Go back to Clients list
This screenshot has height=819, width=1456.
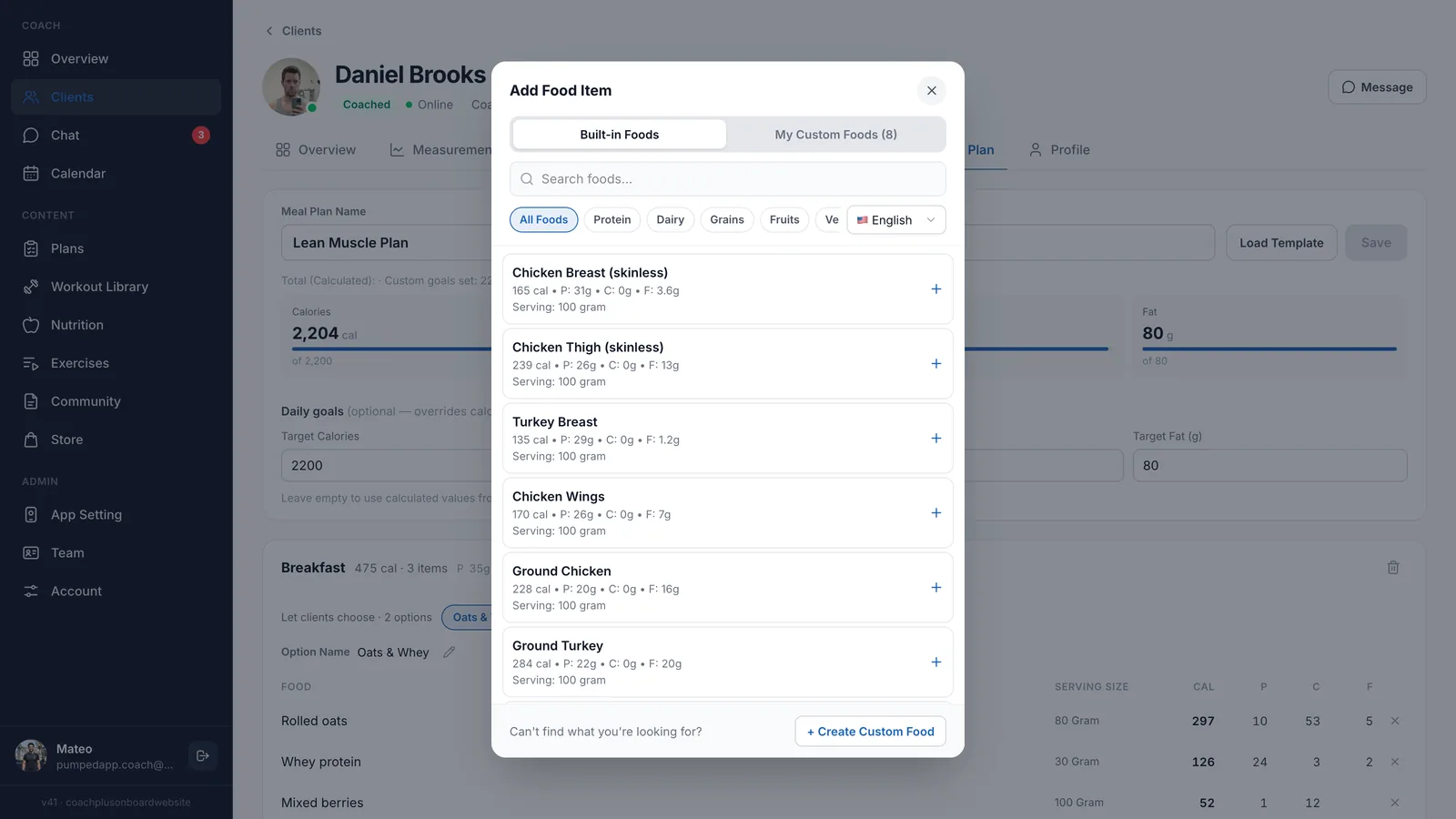(x=293, y=31)
